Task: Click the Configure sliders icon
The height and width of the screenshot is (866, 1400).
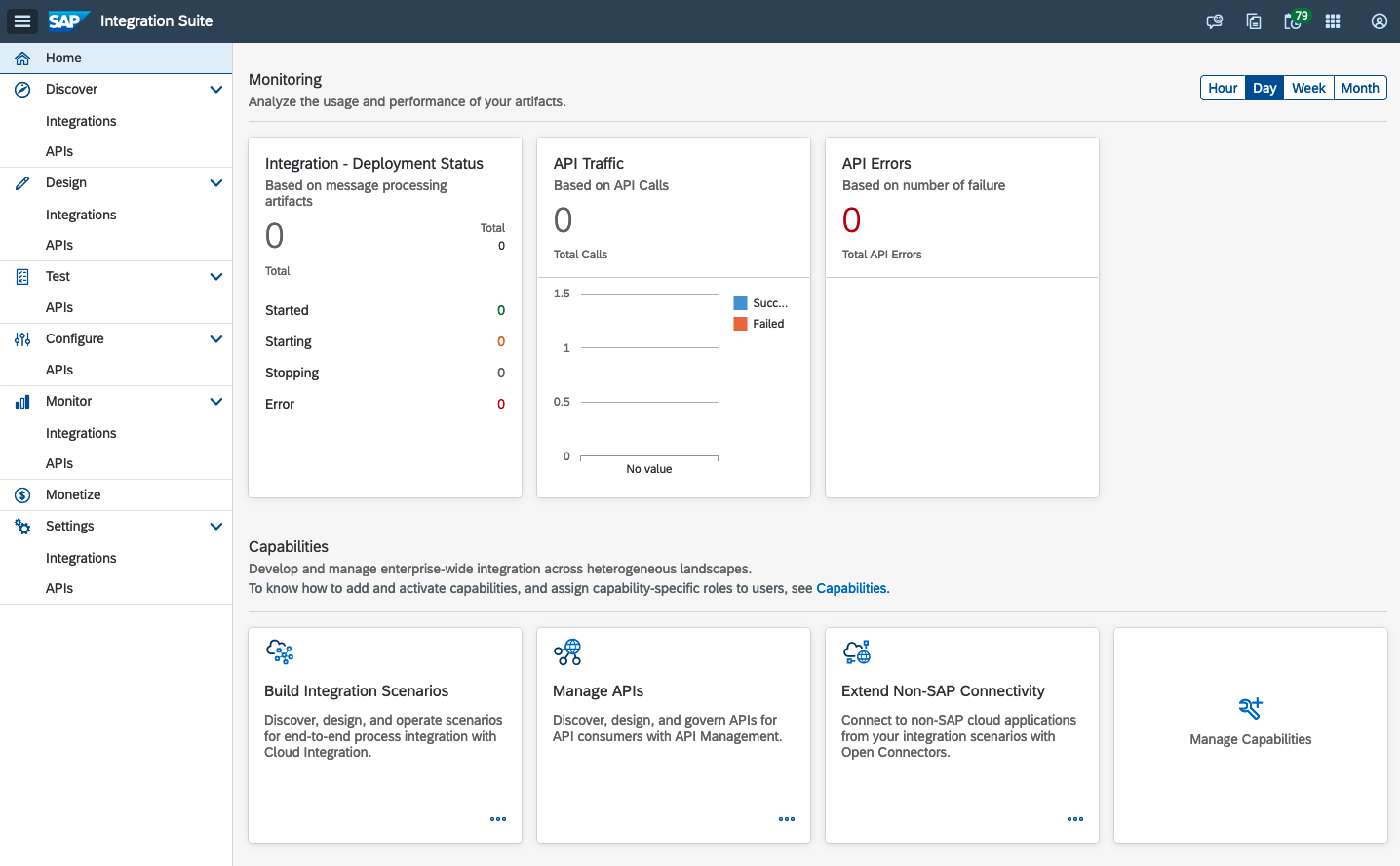Action: [x=22, y=338]
